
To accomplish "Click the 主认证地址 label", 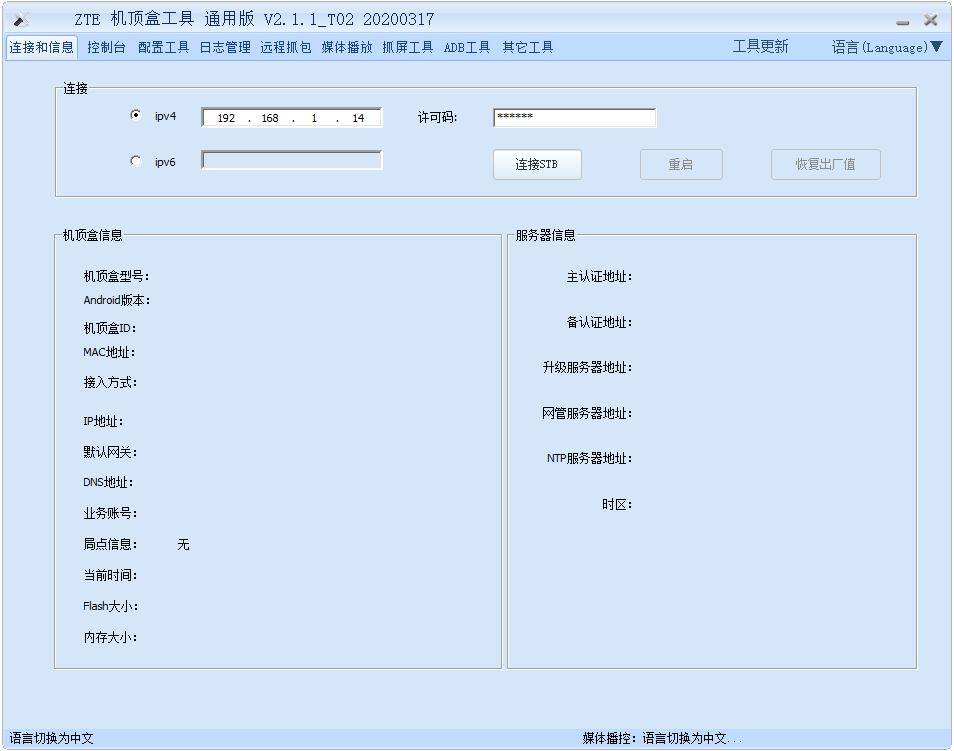I will tap(599, 277).
